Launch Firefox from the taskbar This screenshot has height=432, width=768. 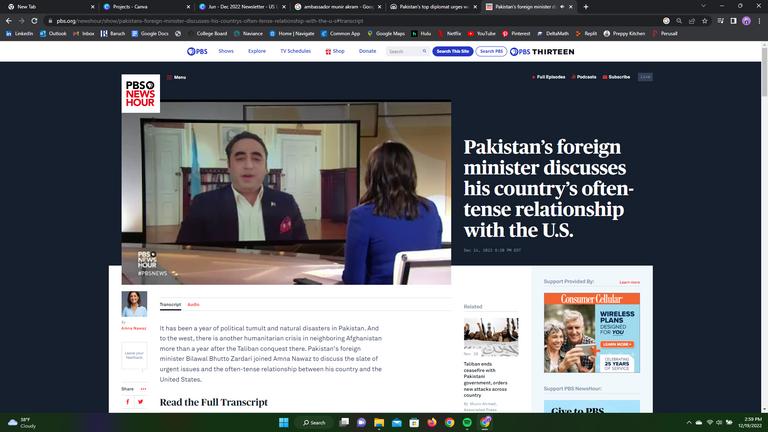tap(432, 422)
